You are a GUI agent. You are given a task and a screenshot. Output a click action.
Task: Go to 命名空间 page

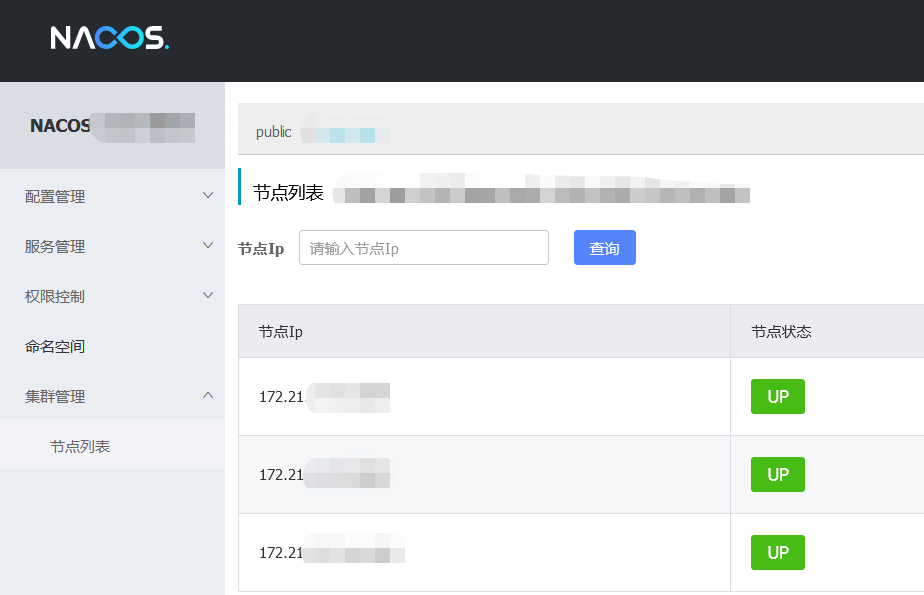[55, 346]
